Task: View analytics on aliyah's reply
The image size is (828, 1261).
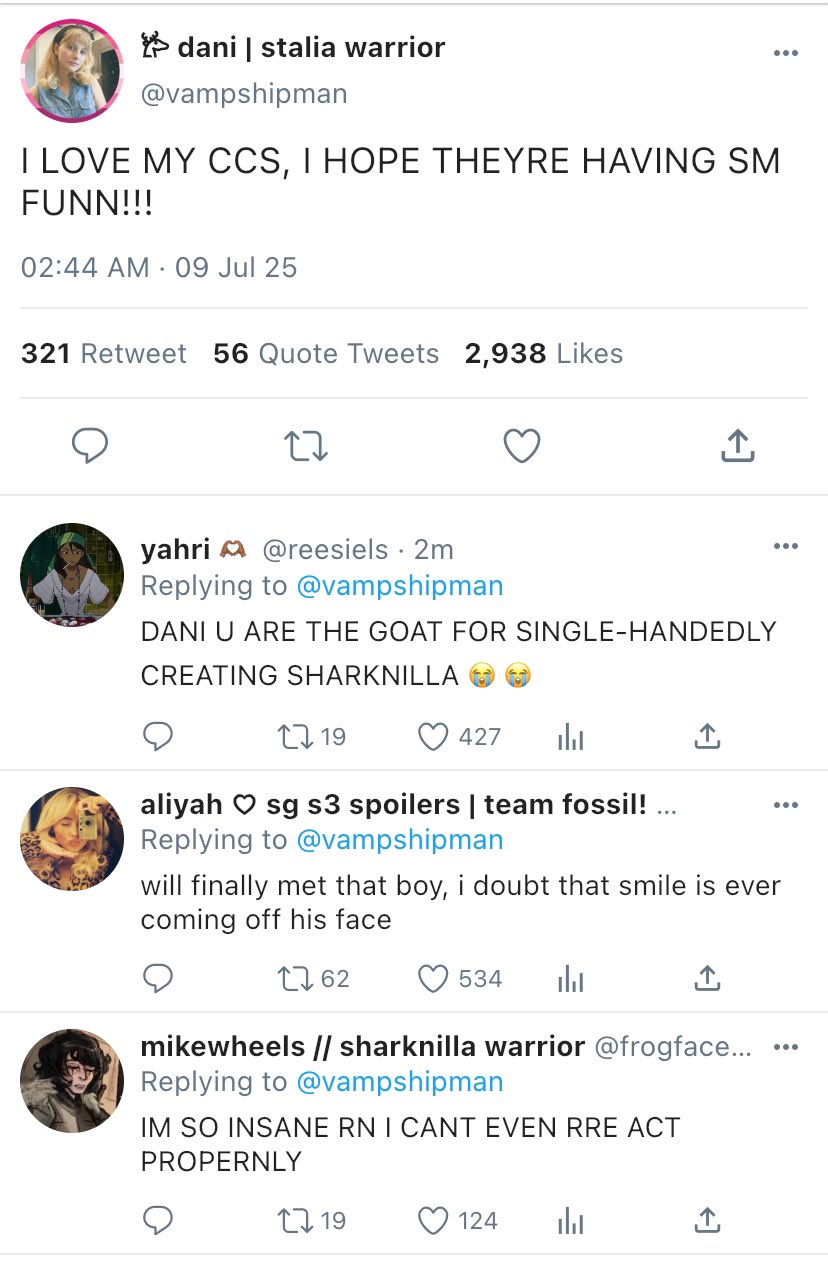Action: (569, 979)
